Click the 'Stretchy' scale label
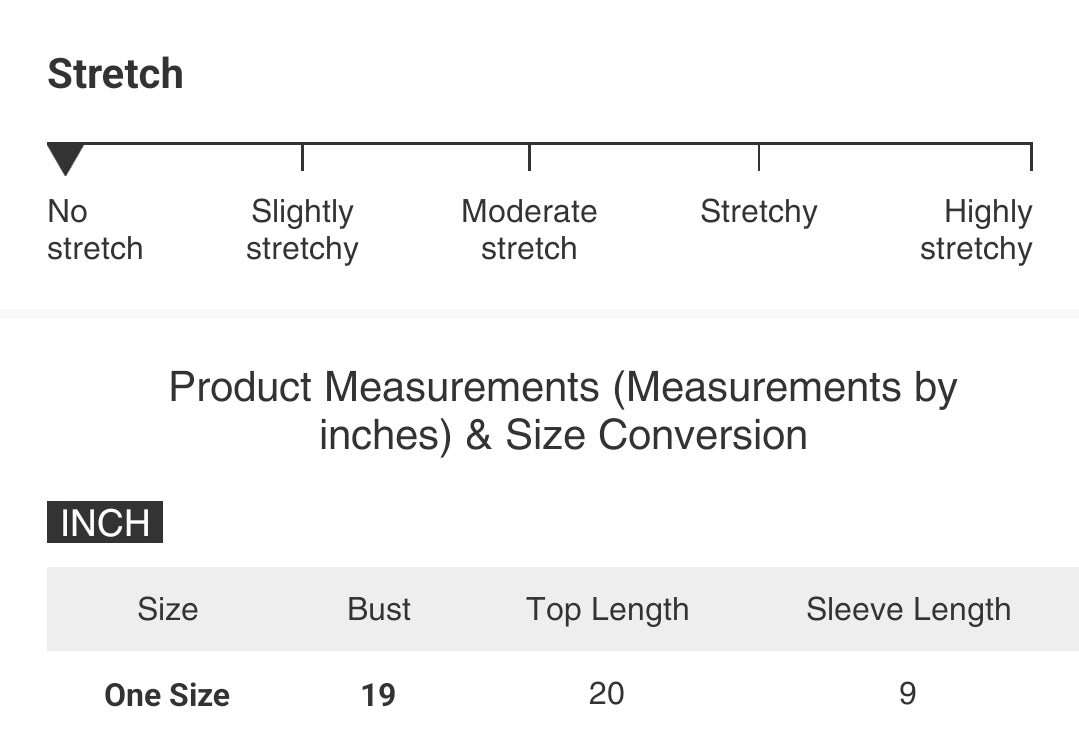The height and width of the screenshot is (735, 1079). (758, 212)
